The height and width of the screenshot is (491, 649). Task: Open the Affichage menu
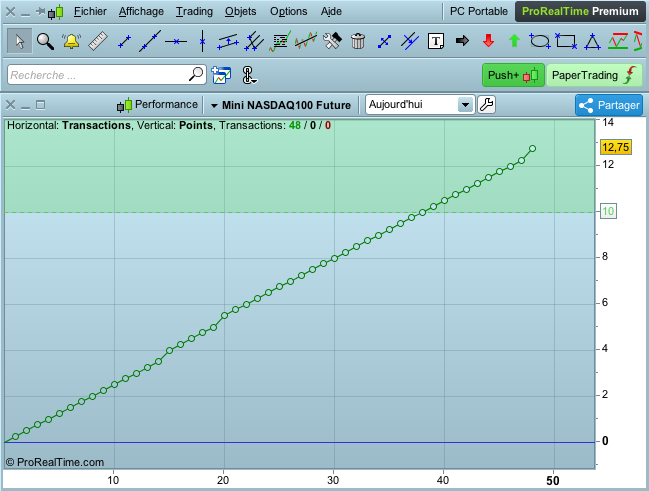[141, 11]
